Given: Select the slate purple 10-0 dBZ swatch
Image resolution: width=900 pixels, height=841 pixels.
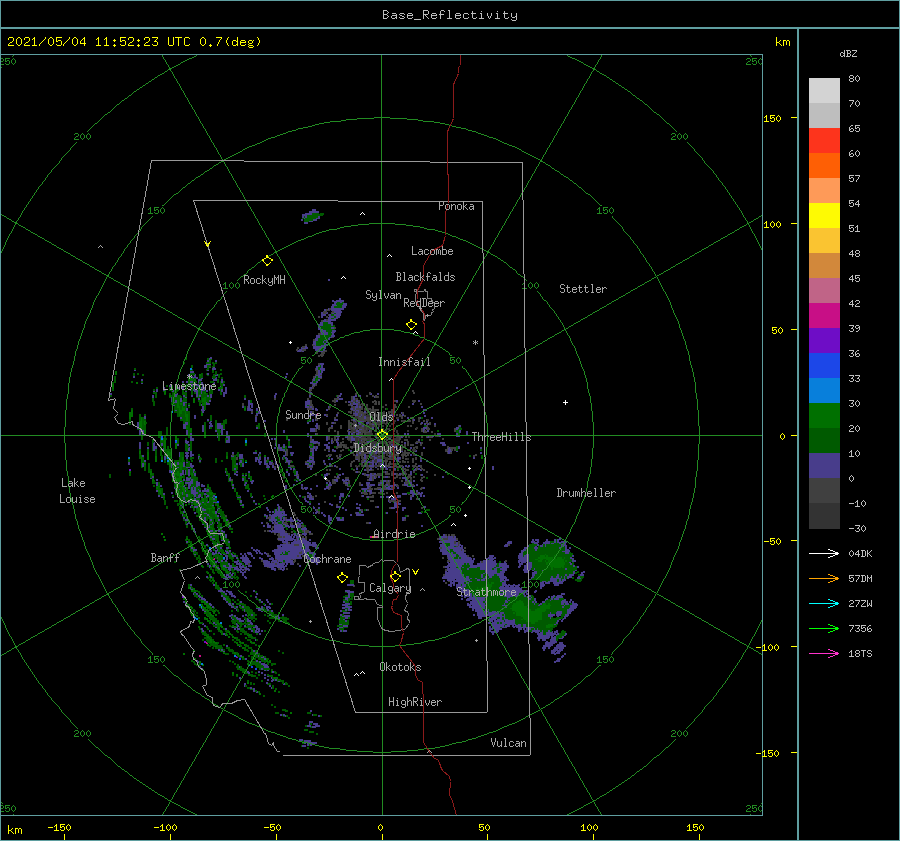Looking at the screenshot, I should click(x=824, y=466).
